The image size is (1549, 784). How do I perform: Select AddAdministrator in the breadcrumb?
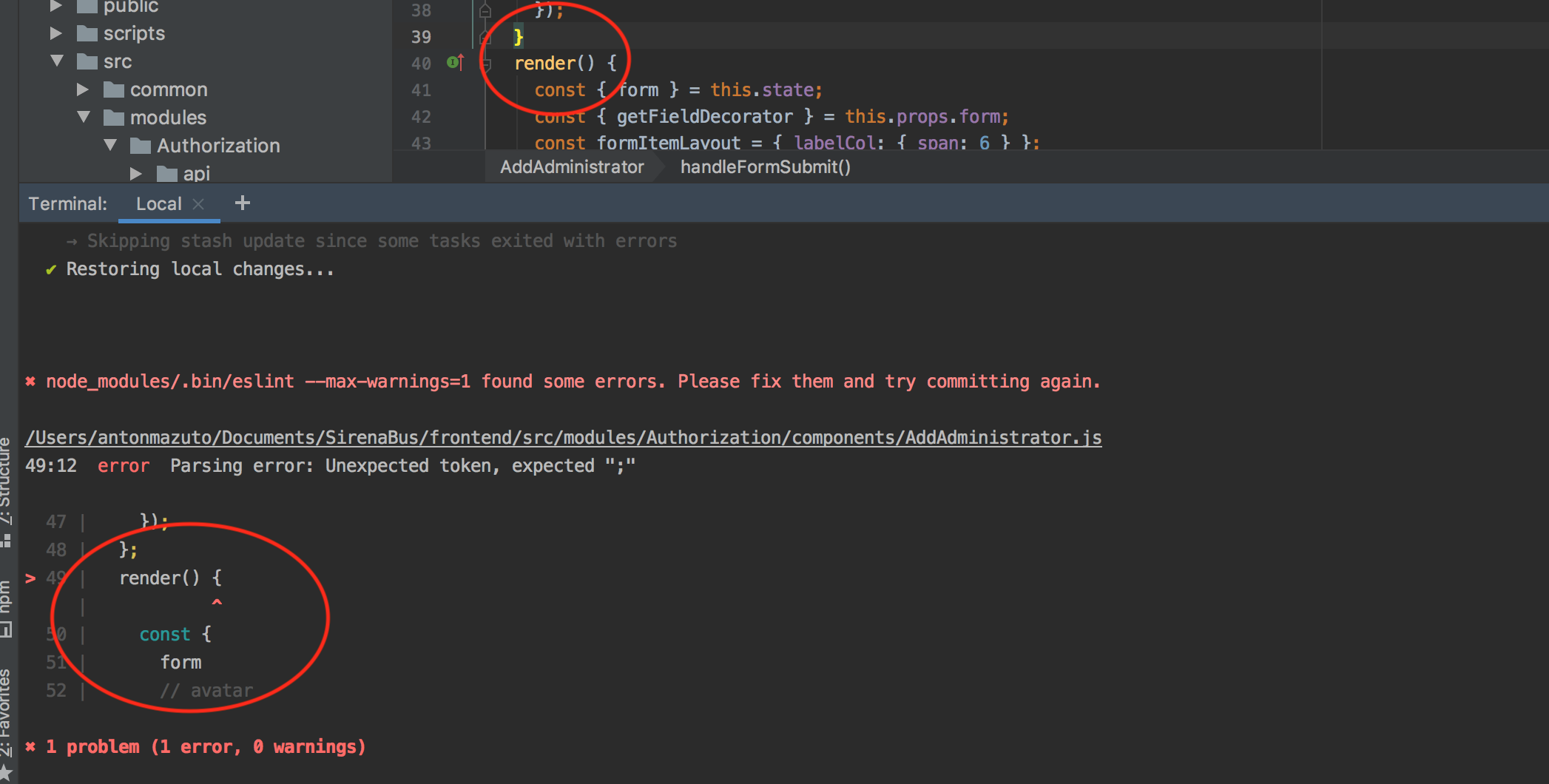[572, 167]
